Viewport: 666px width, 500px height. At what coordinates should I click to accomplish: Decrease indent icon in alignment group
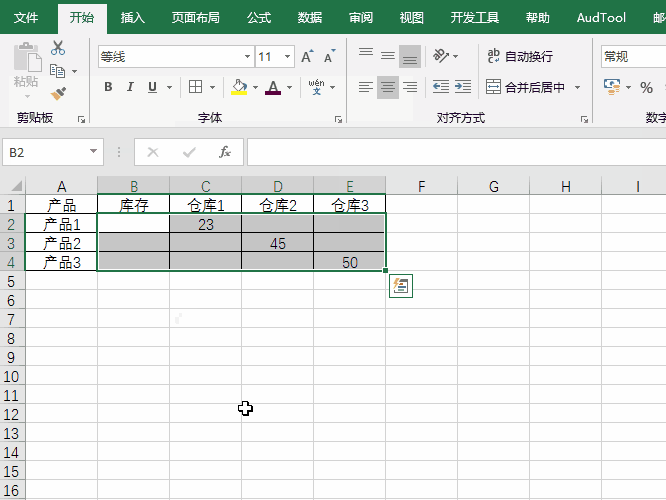pos(441,87)
